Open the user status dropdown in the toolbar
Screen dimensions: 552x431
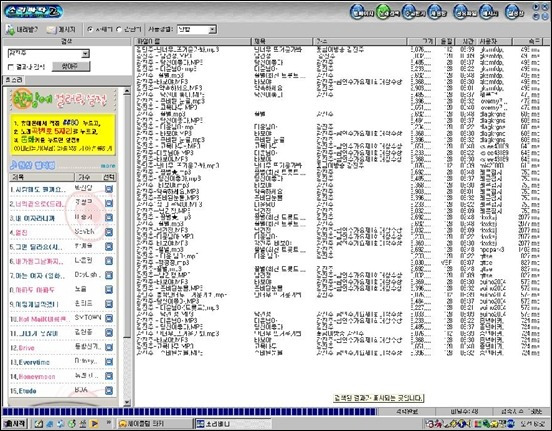[212, 30]
